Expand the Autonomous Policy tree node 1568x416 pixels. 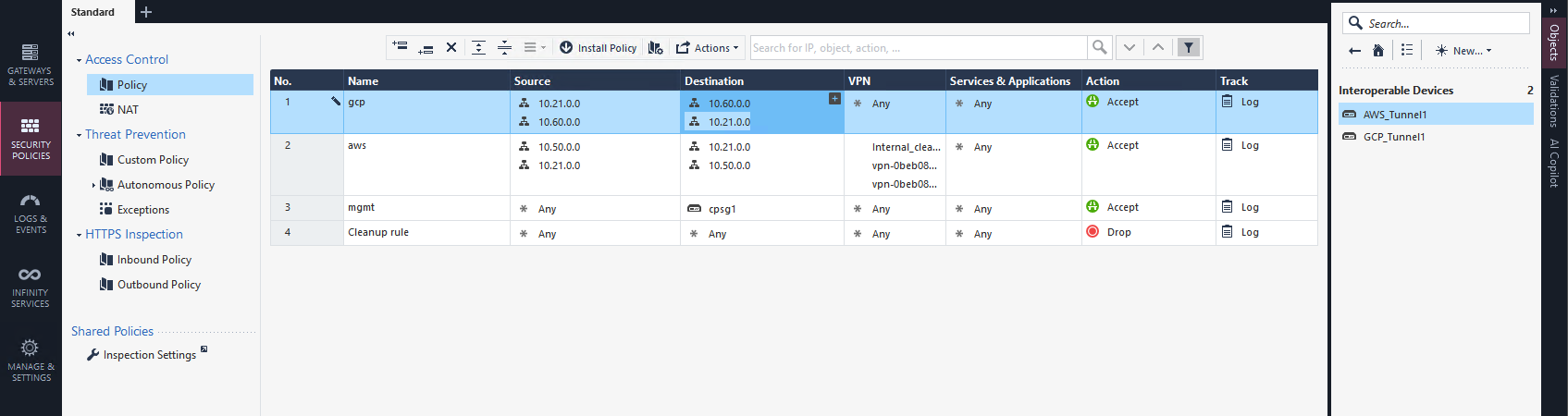[93, 185]
